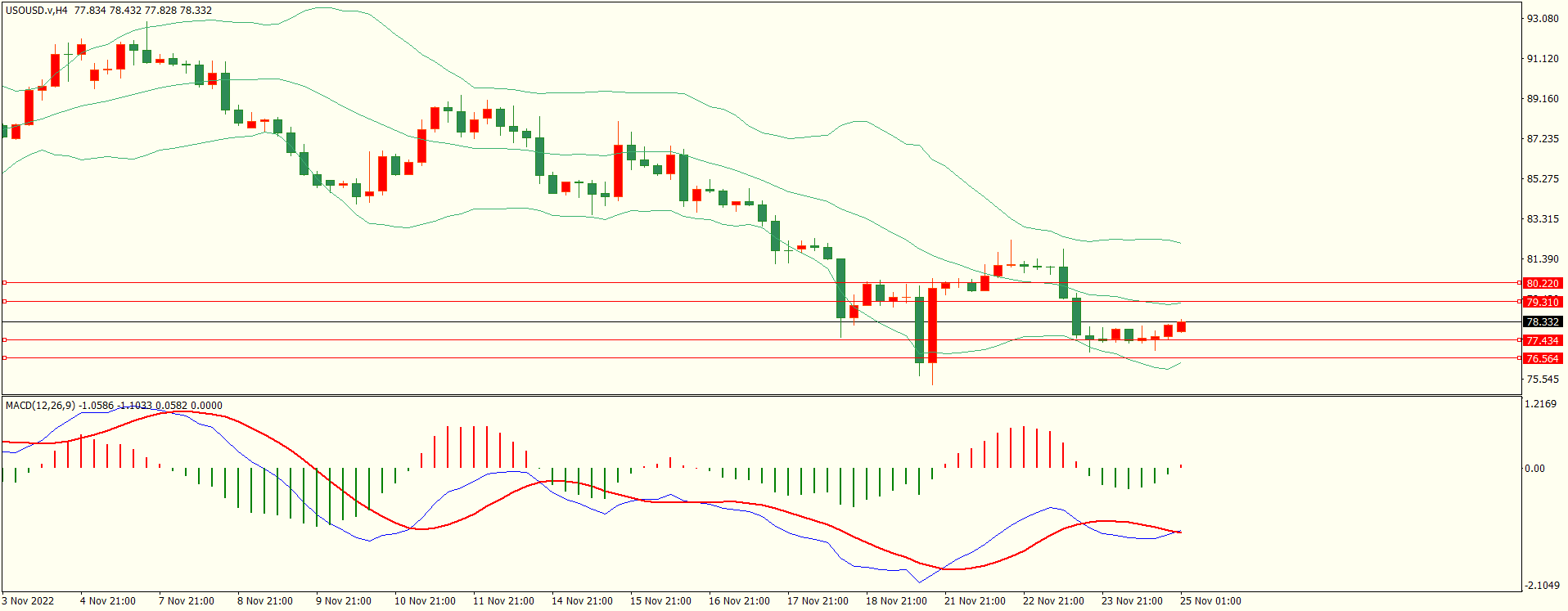Select the MACD(12,26,9) indicator label
The image size is (1568, 611).
(x=40, y=406)
